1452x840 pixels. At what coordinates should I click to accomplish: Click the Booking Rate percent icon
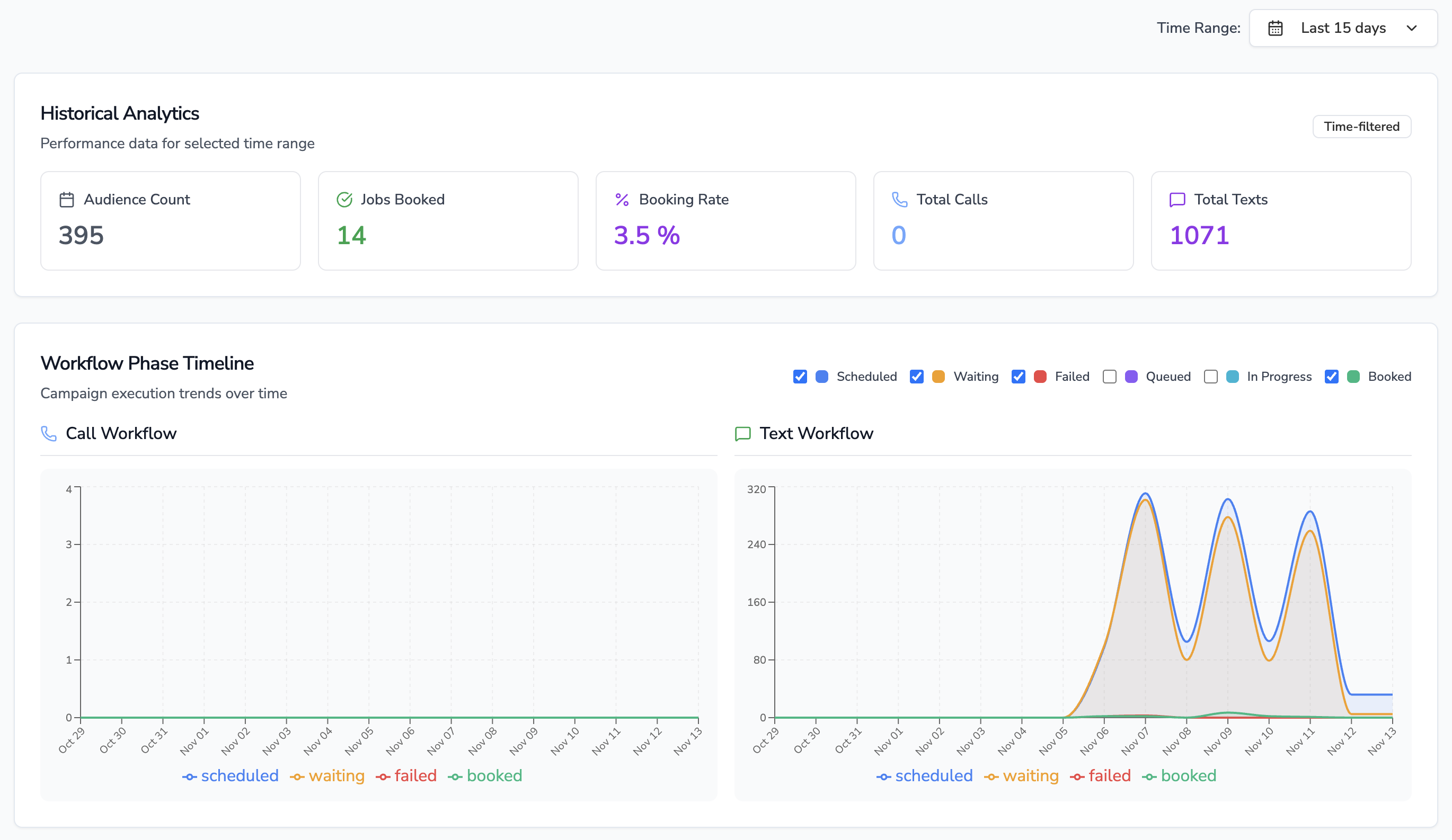tap(621, 199)
